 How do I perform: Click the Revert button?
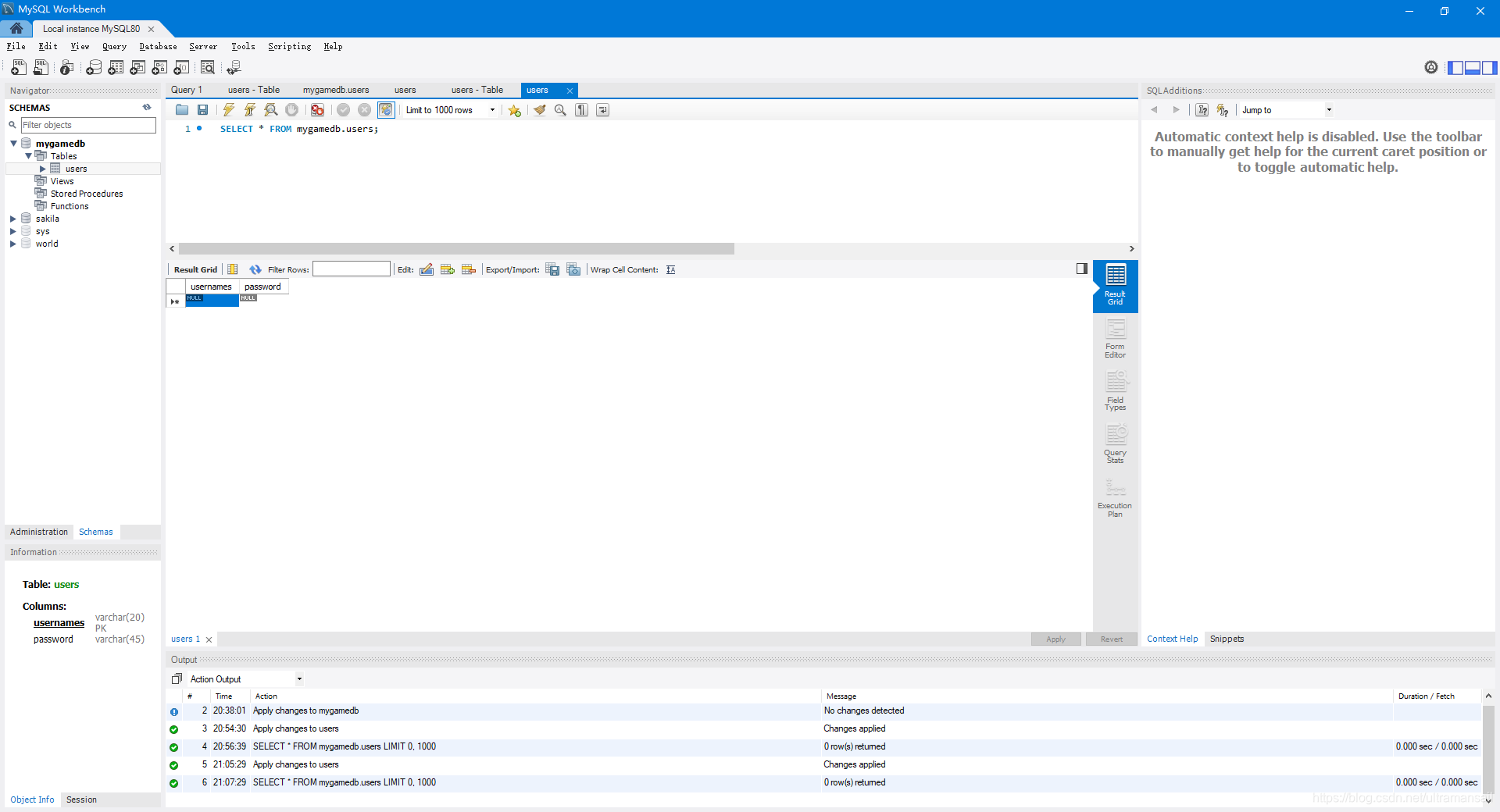point(1112,639)
